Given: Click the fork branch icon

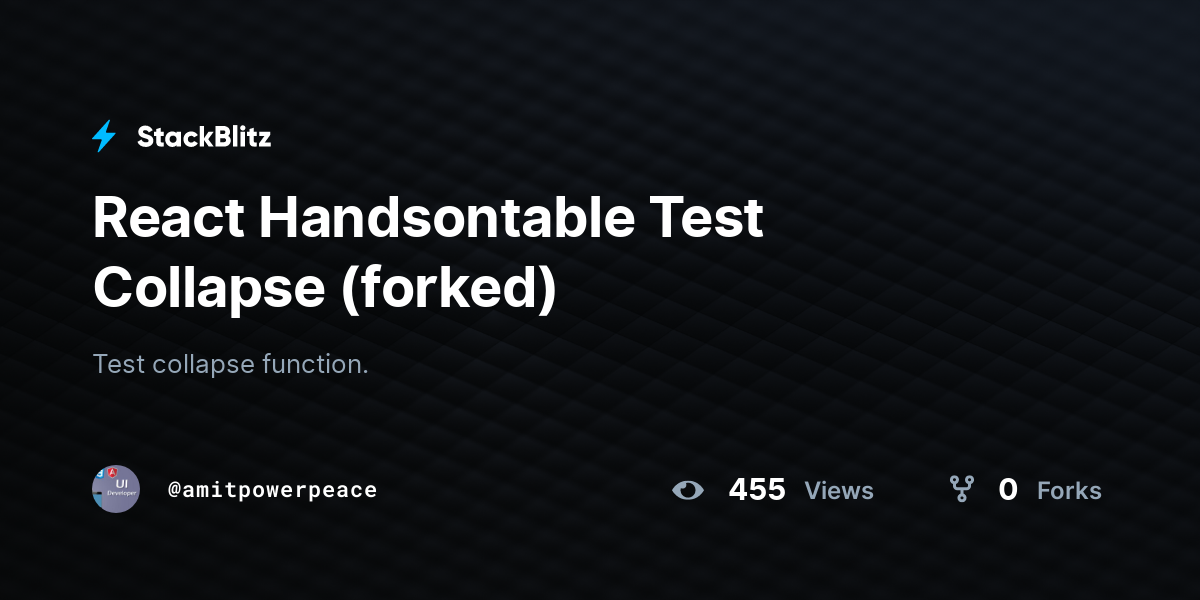Looking at the screenshot, I should (961, 489).
